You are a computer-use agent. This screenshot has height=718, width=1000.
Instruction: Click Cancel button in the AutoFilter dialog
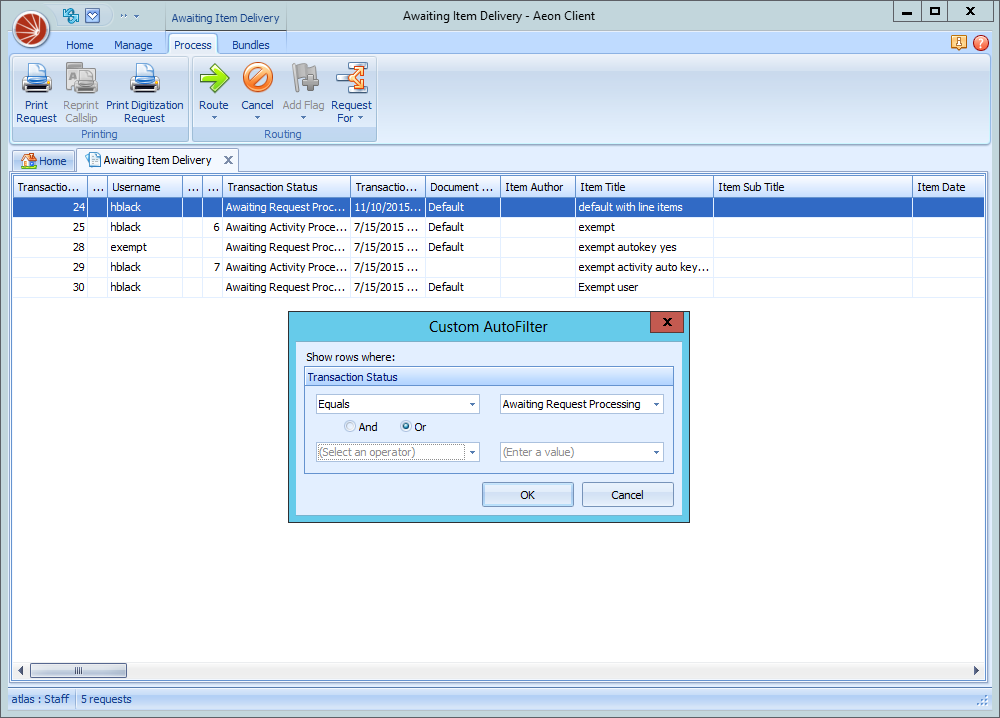627,495
